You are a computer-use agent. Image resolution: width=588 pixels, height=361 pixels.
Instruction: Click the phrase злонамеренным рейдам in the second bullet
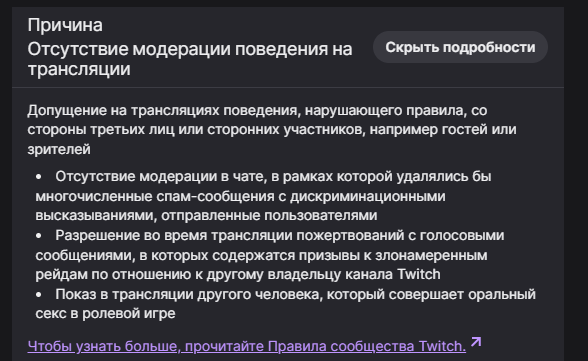coord(261,265)
